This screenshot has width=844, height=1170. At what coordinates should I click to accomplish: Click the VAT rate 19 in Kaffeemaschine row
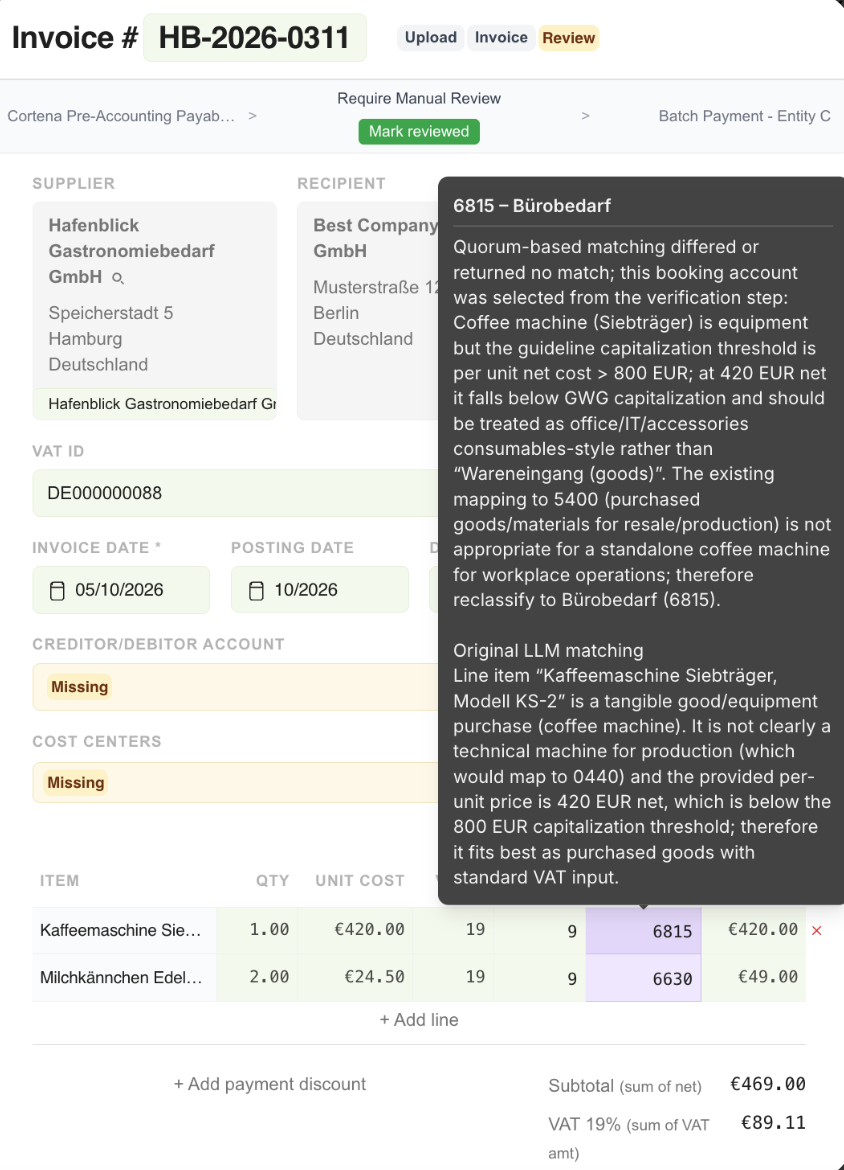(x=453, y=930)
